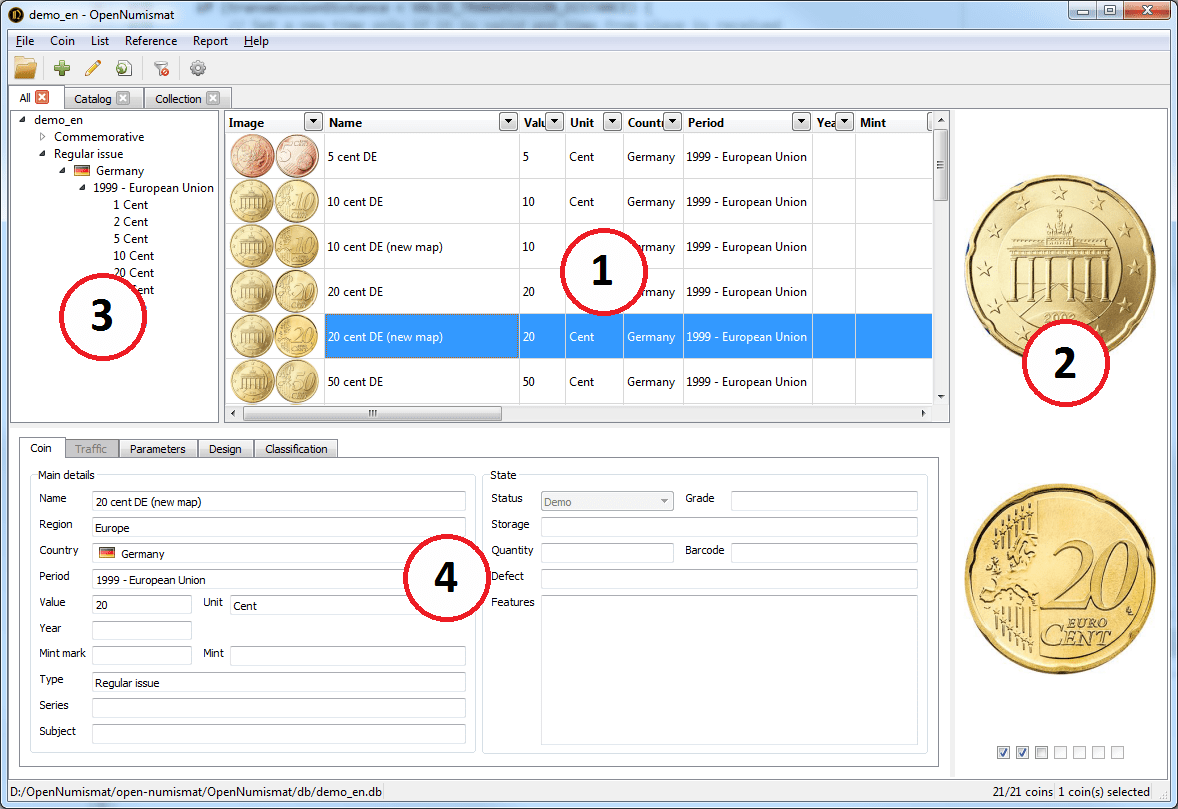1178x809 pixels.
Task: Click the coin table horizontal scrollbar
Action: point(373,413)
